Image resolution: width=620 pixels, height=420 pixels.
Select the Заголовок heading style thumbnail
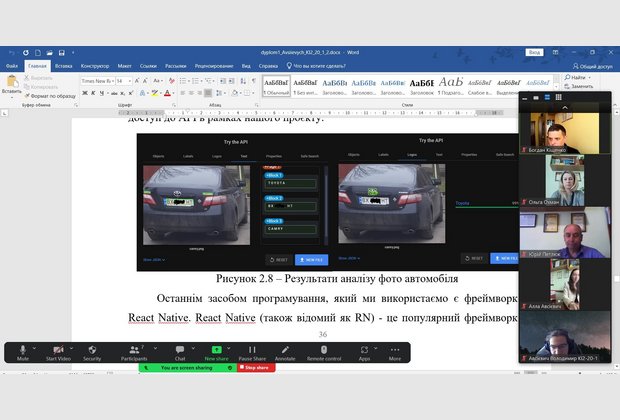422,85
